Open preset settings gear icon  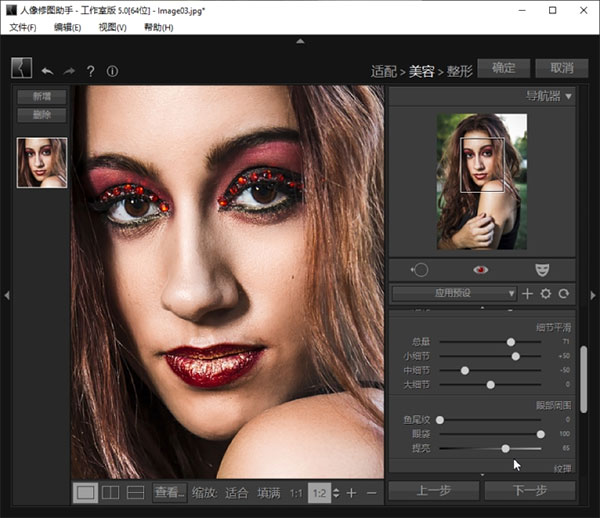(x=546, y=294)
